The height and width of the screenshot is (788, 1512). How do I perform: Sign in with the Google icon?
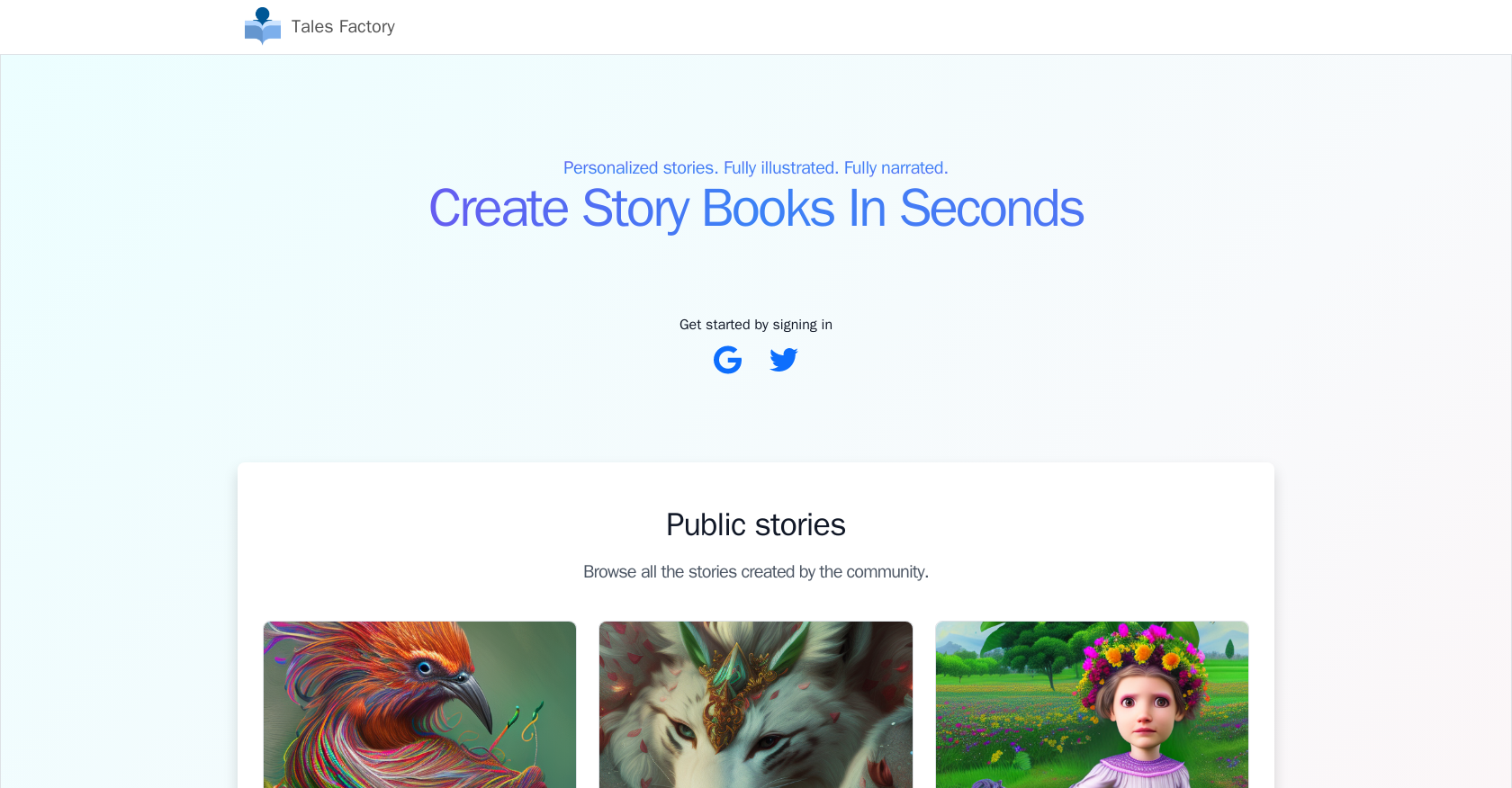click(x=727, y=360)
